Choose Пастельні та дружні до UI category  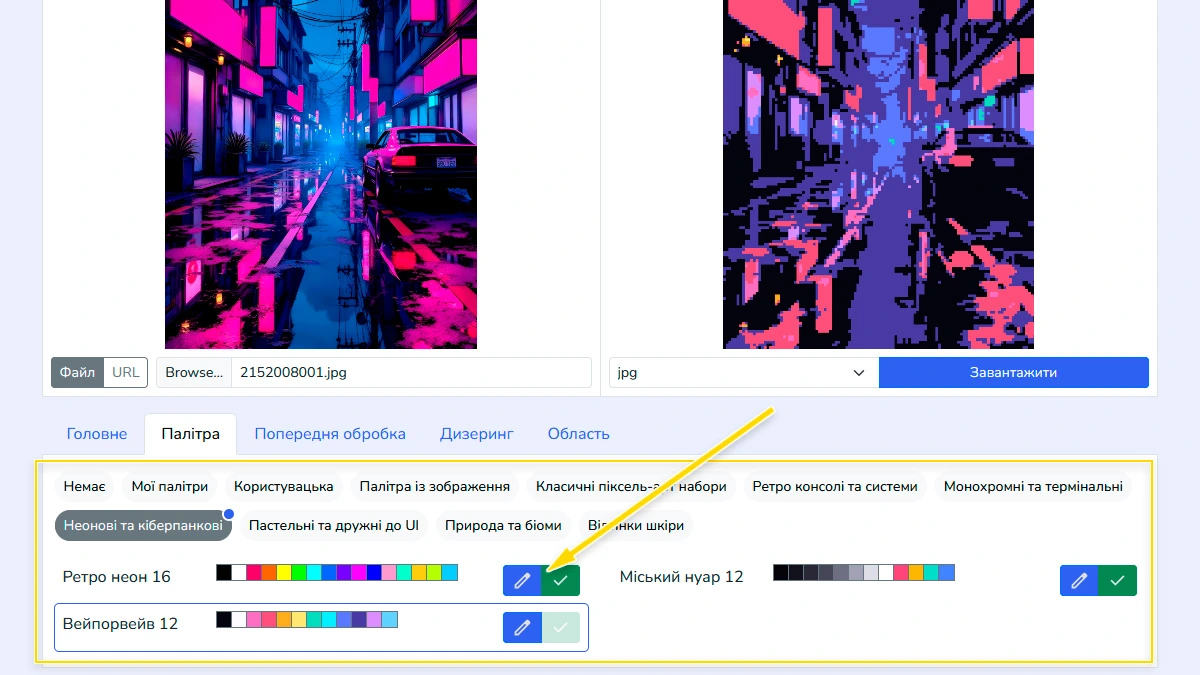[333, 525]
